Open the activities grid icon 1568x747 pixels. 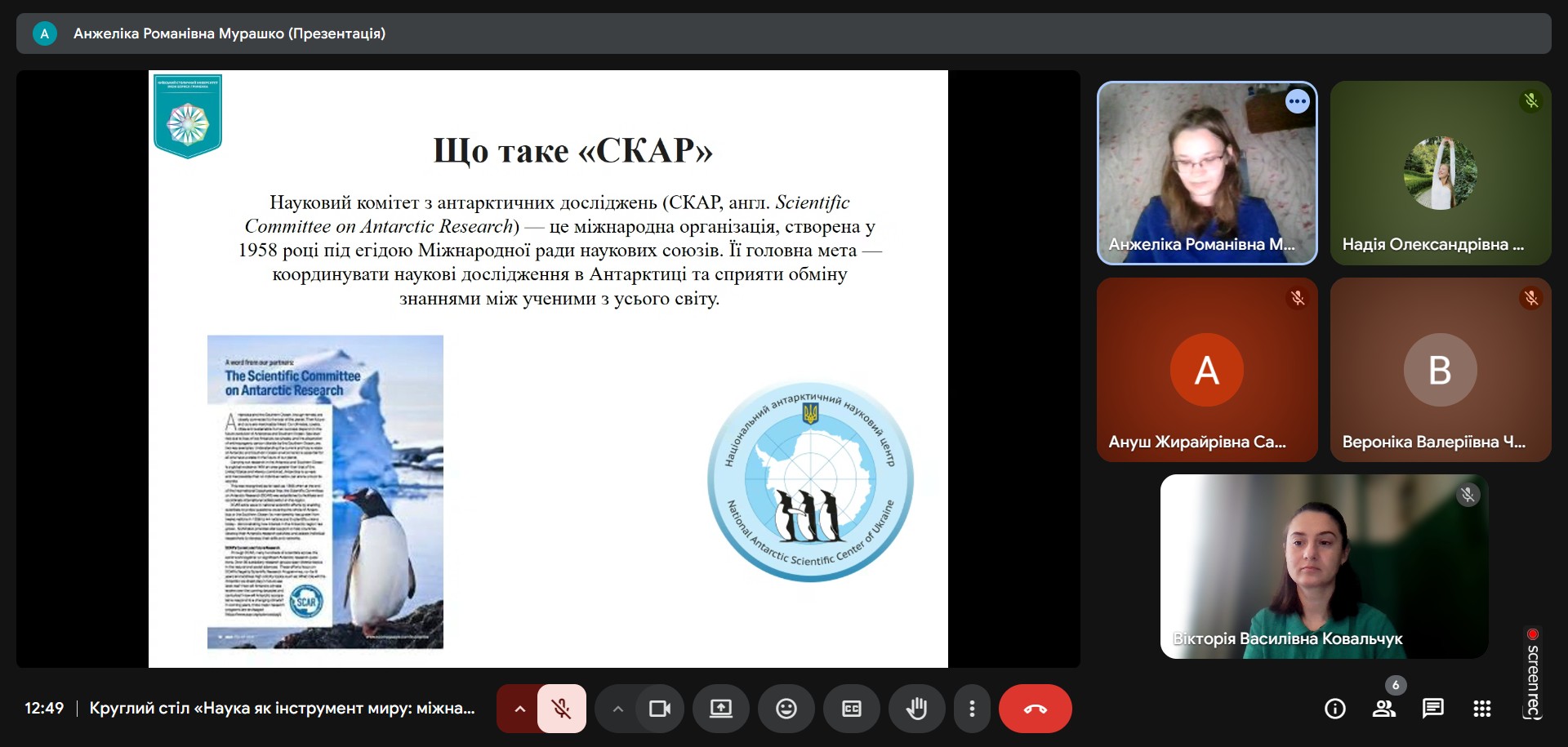(x=1481, y=709)
